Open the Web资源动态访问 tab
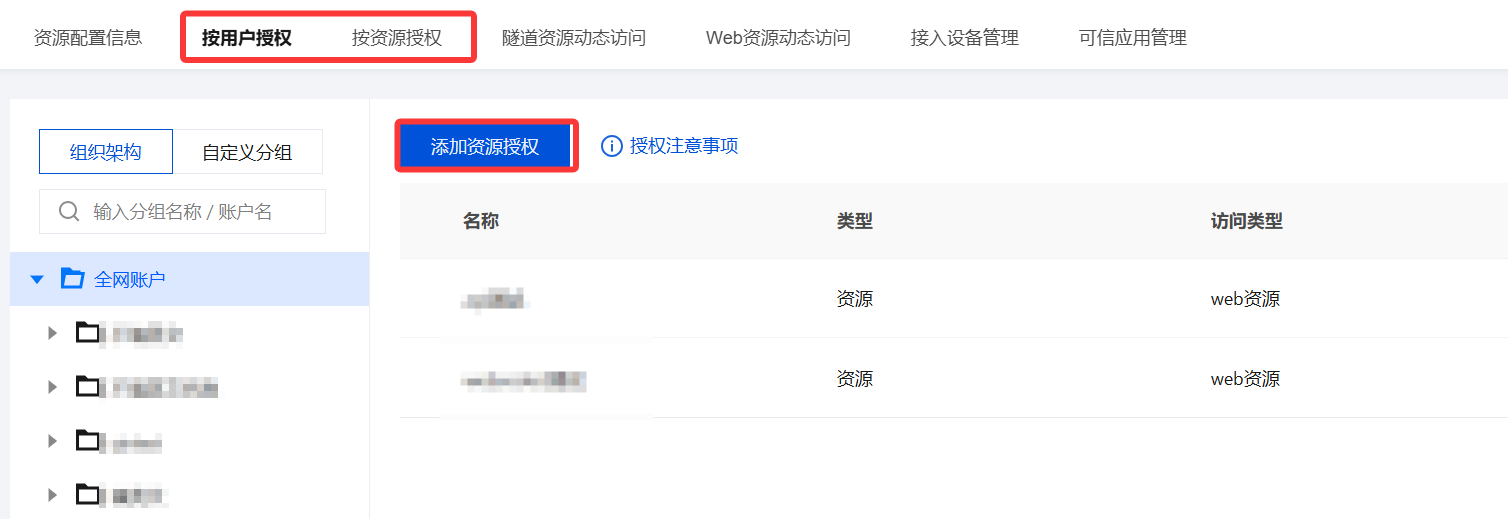Screen dimensions: 1508x519 [778, 38]
